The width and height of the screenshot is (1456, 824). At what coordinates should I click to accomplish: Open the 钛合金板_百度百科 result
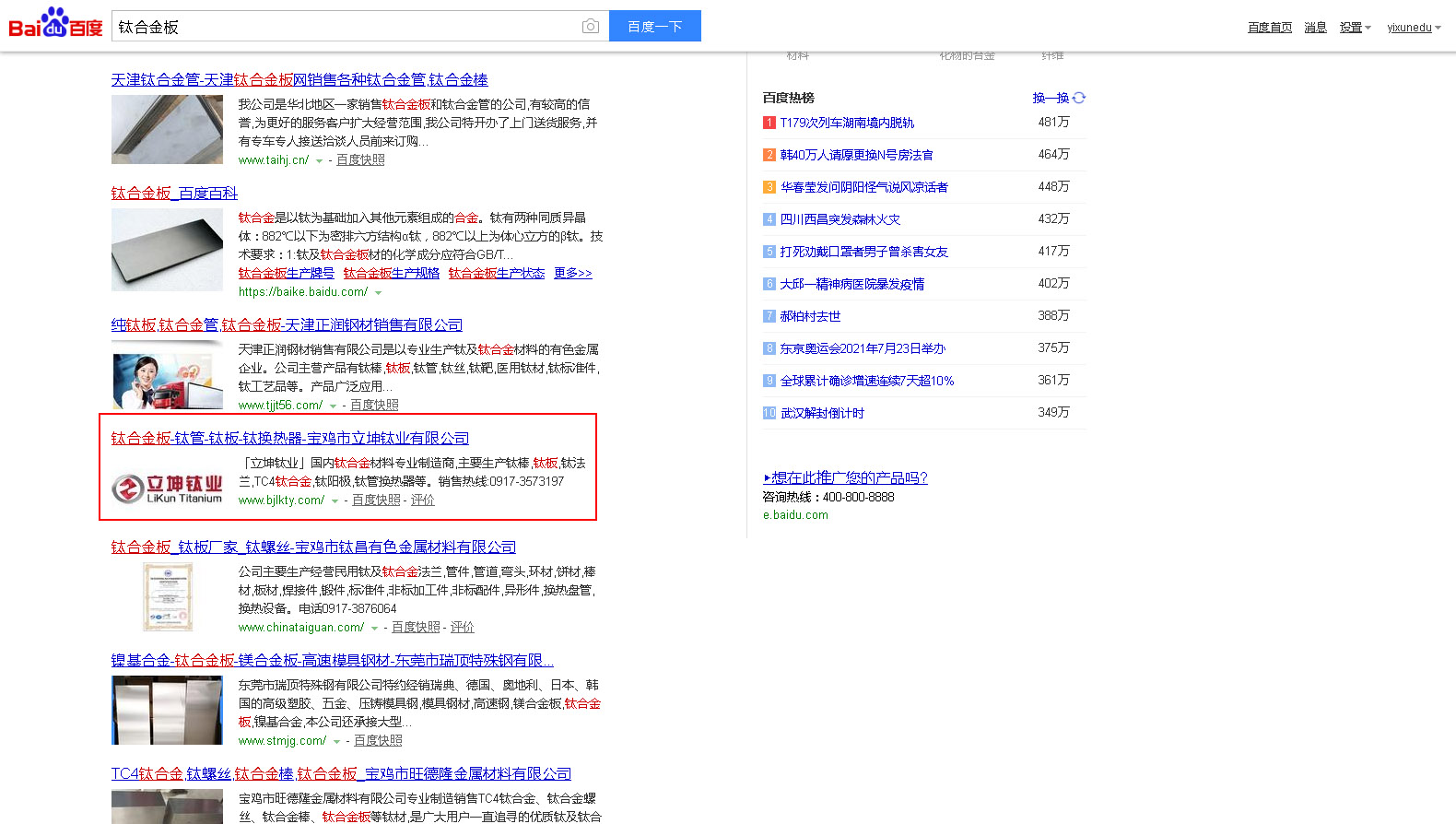pos(174,193)
